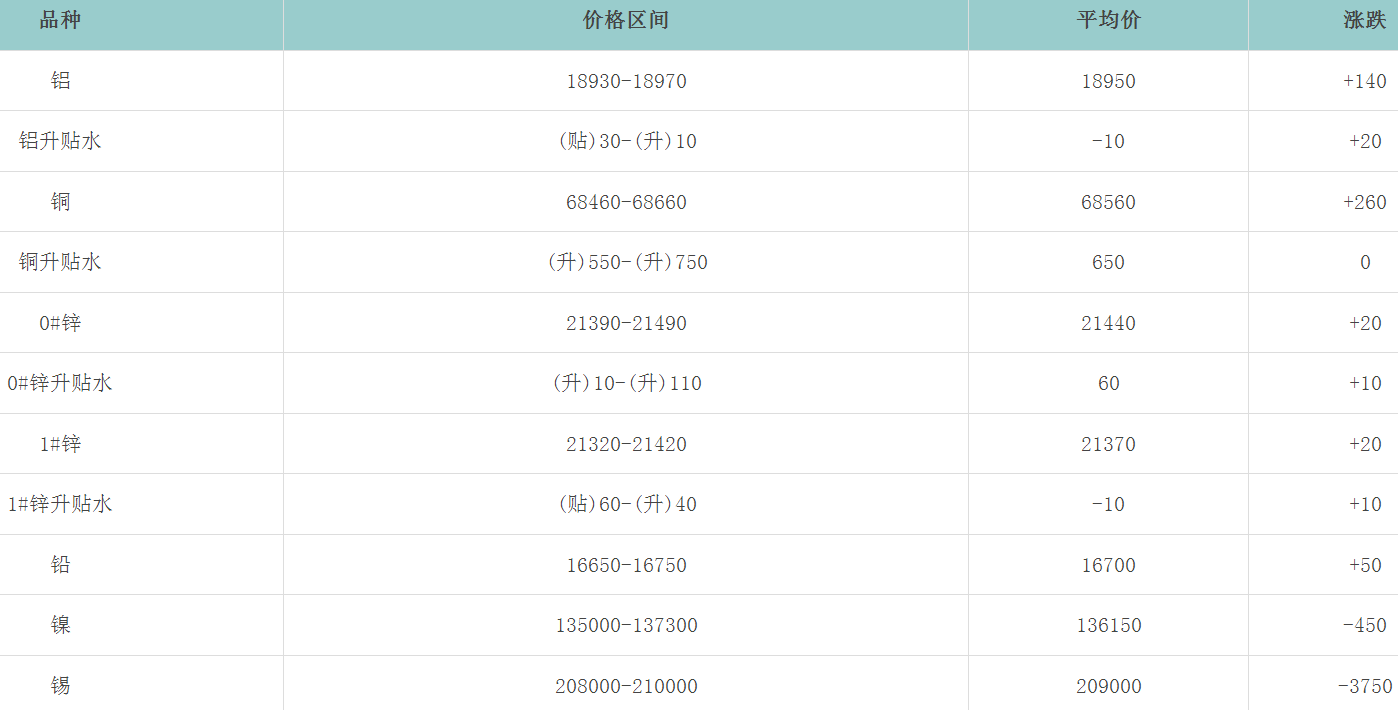
Task: Click lead average price 16700
Action: pos(1108,565)
